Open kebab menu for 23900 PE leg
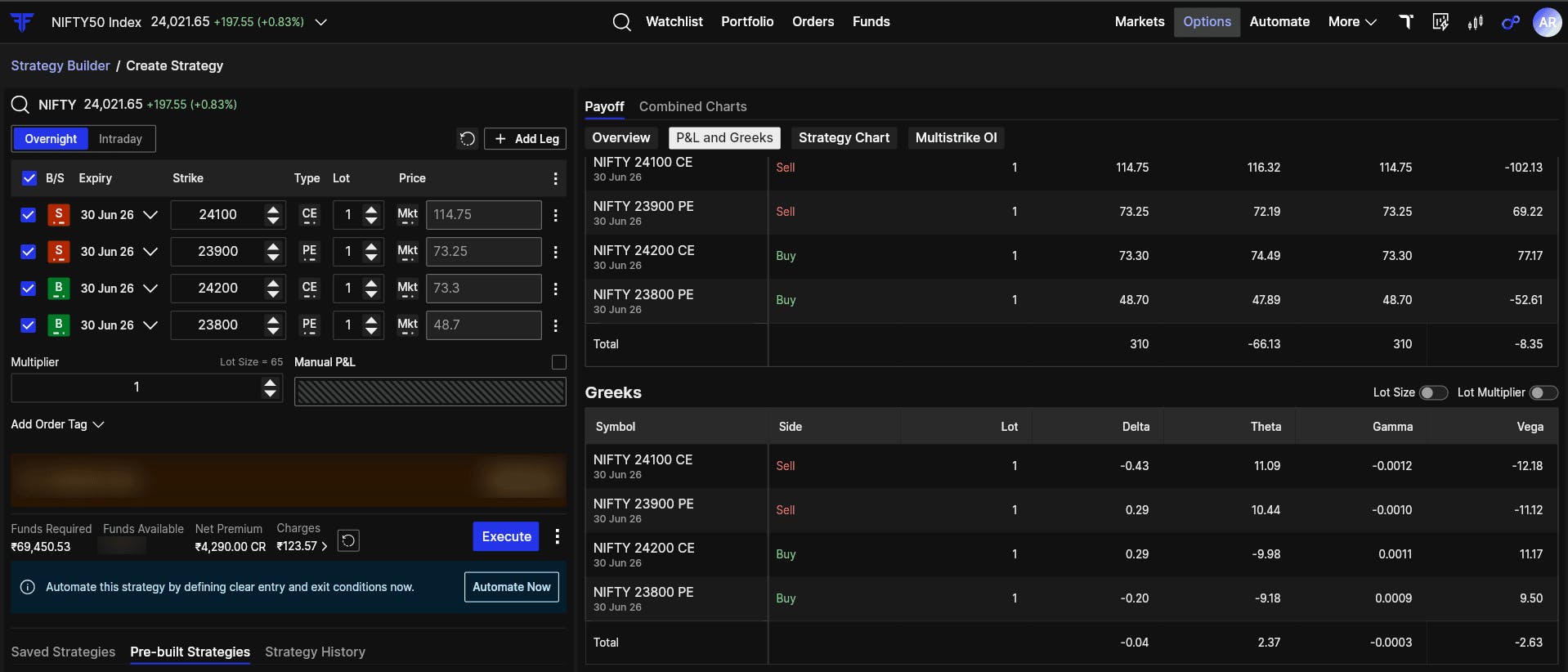Image resolution: width=1568 pixels, height=672 pixels. (556, 252)
